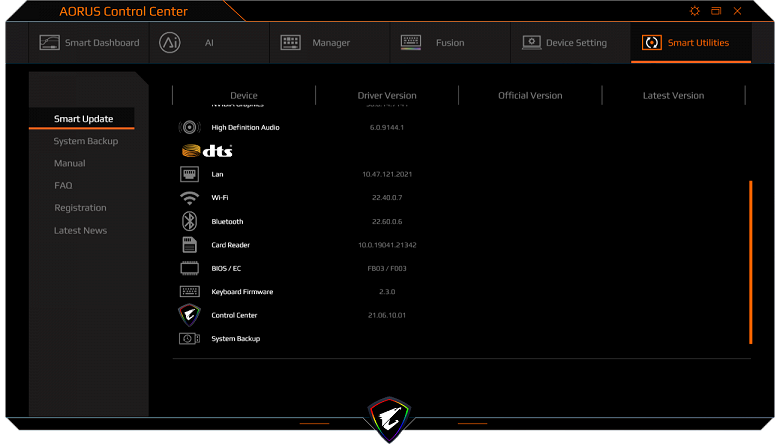
Task: Open settings via the gear icon
Action: click(695, 11)
